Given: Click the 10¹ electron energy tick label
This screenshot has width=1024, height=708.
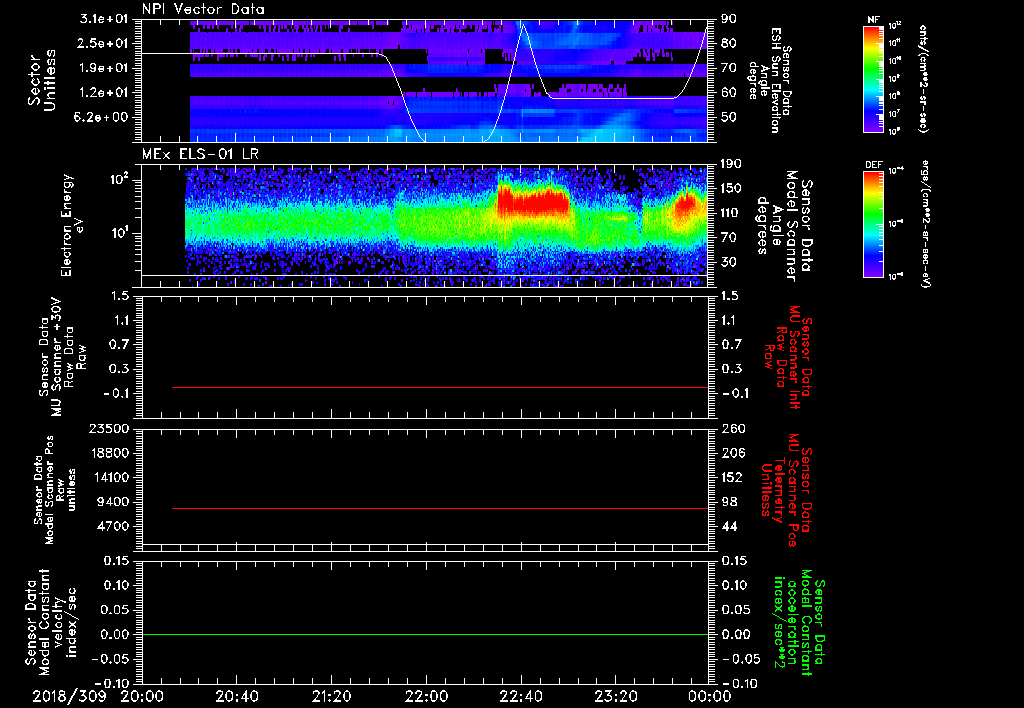Looking at the screenshot, I should pos(118,233).
